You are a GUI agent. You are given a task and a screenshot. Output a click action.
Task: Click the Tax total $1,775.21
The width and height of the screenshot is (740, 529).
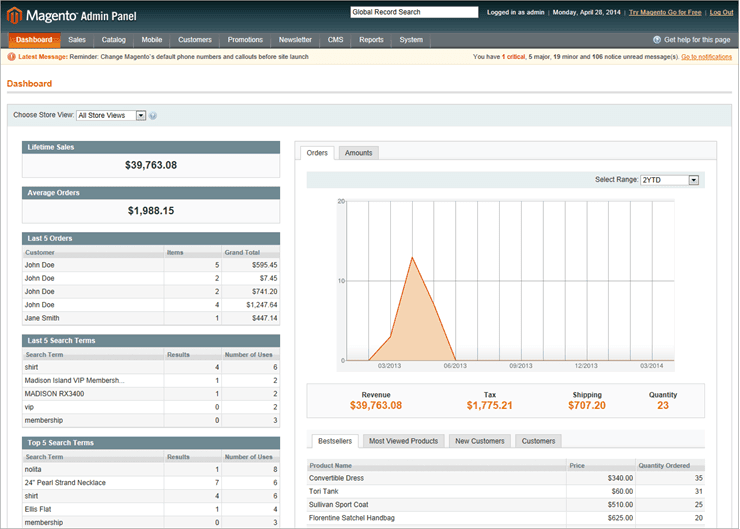click(x=489, y=405)
